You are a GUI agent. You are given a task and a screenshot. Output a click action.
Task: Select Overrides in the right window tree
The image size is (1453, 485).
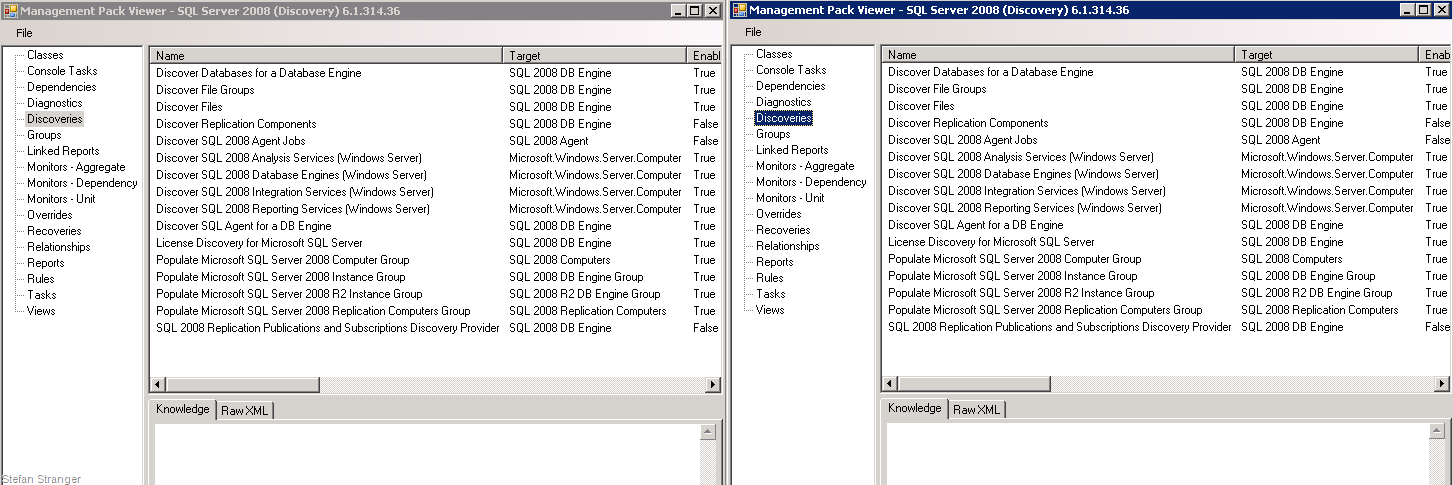tap(779, 214)
